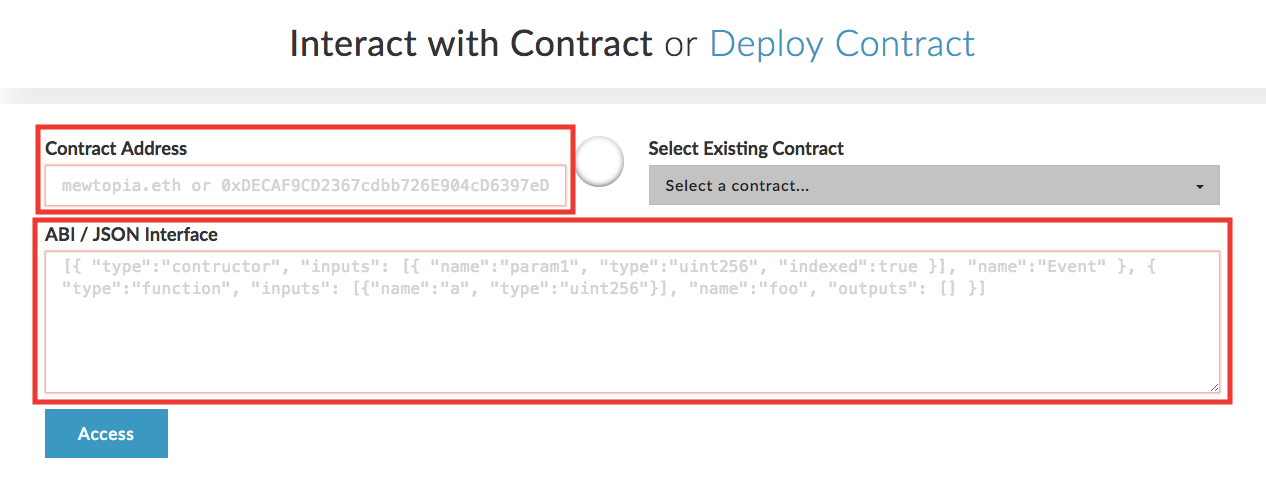Click the word 'or' in the heading
Viewport: 1266px width, 479px height.
click(681, 45)
